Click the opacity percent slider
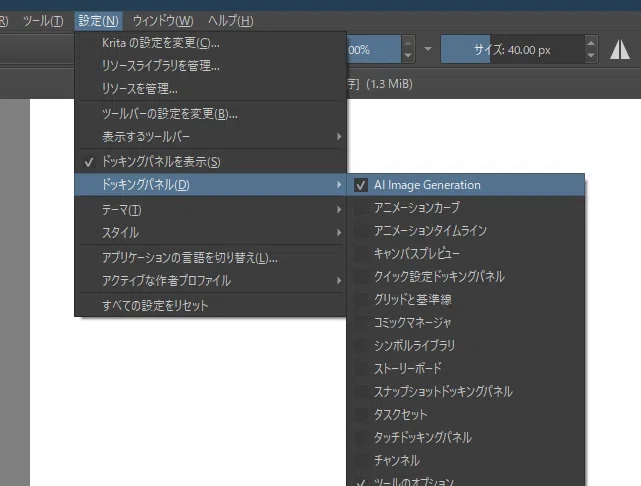 click(x=374, y=49)
